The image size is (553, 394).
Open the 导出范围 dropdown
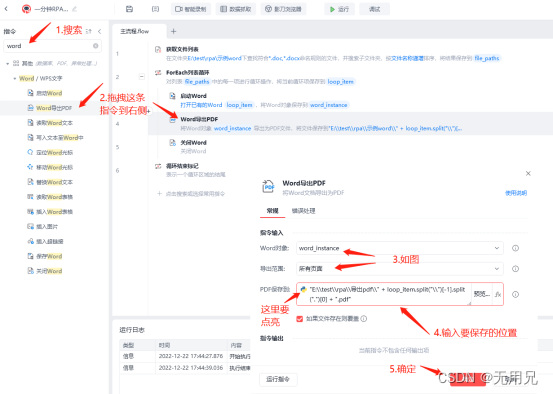coord(400,269)
